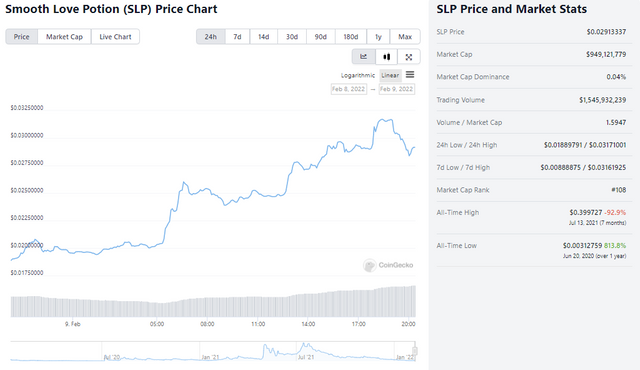Image resolution: width=640 pixels, height=370 pixels.
Task: Click the $0.03250000 axis label
Action: [x=27, y=108]
